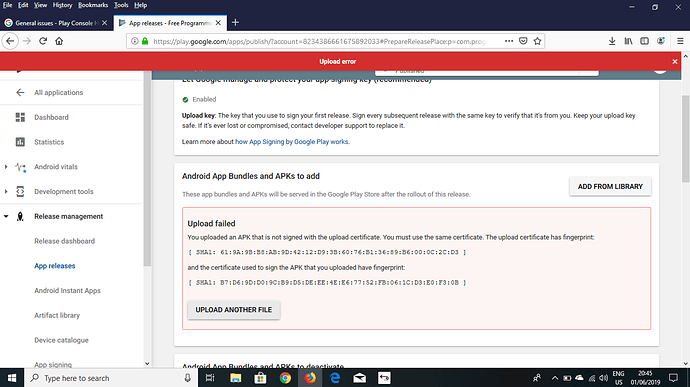Click the UPLOAD ANOTHER FILE button
The width and height of the screenshot is (690, 387).
point(234,310)
